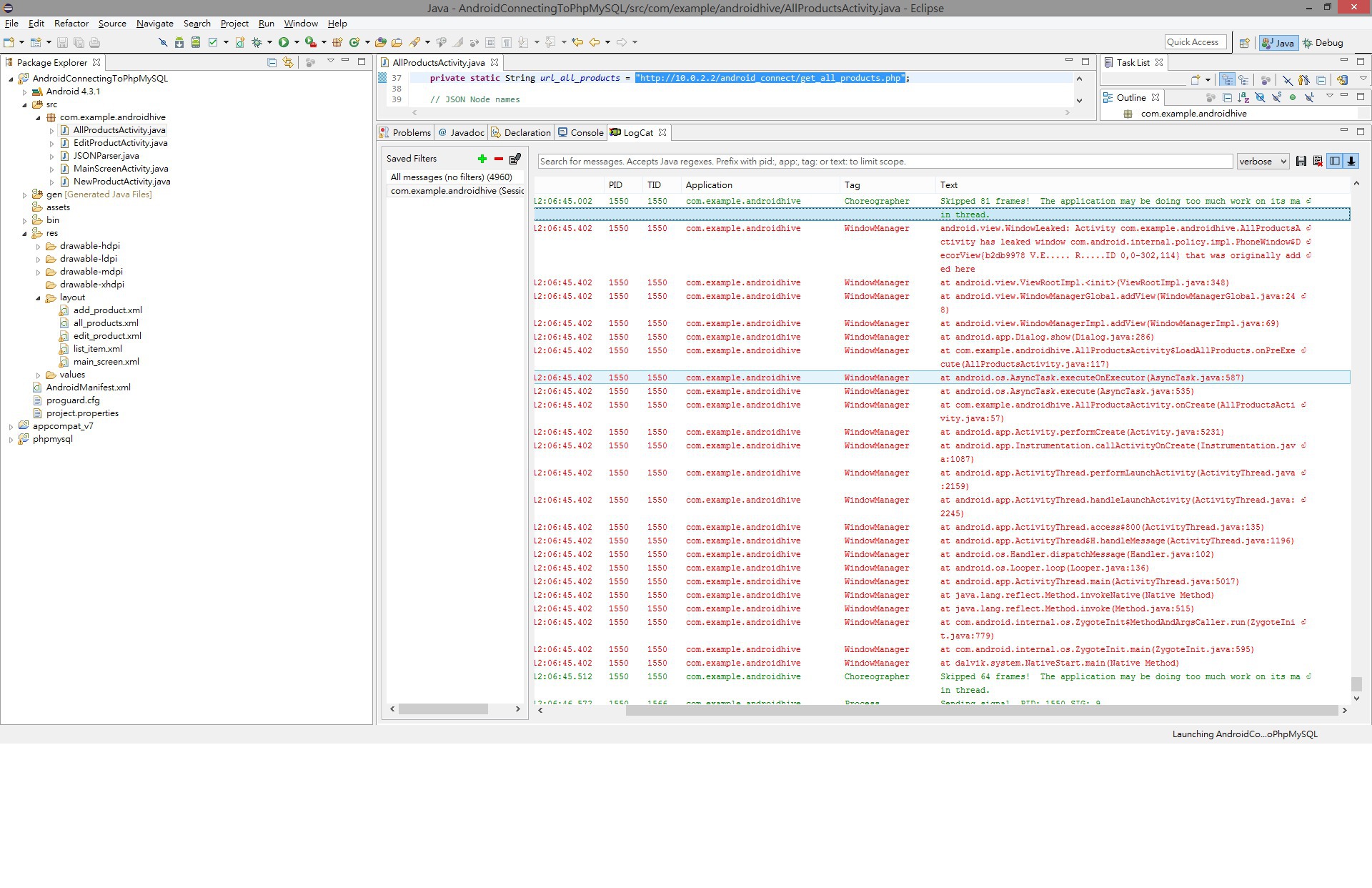Collapse all in Outline view
The width and height of the screenshot is (1372, 888).
pos(1227,98)
